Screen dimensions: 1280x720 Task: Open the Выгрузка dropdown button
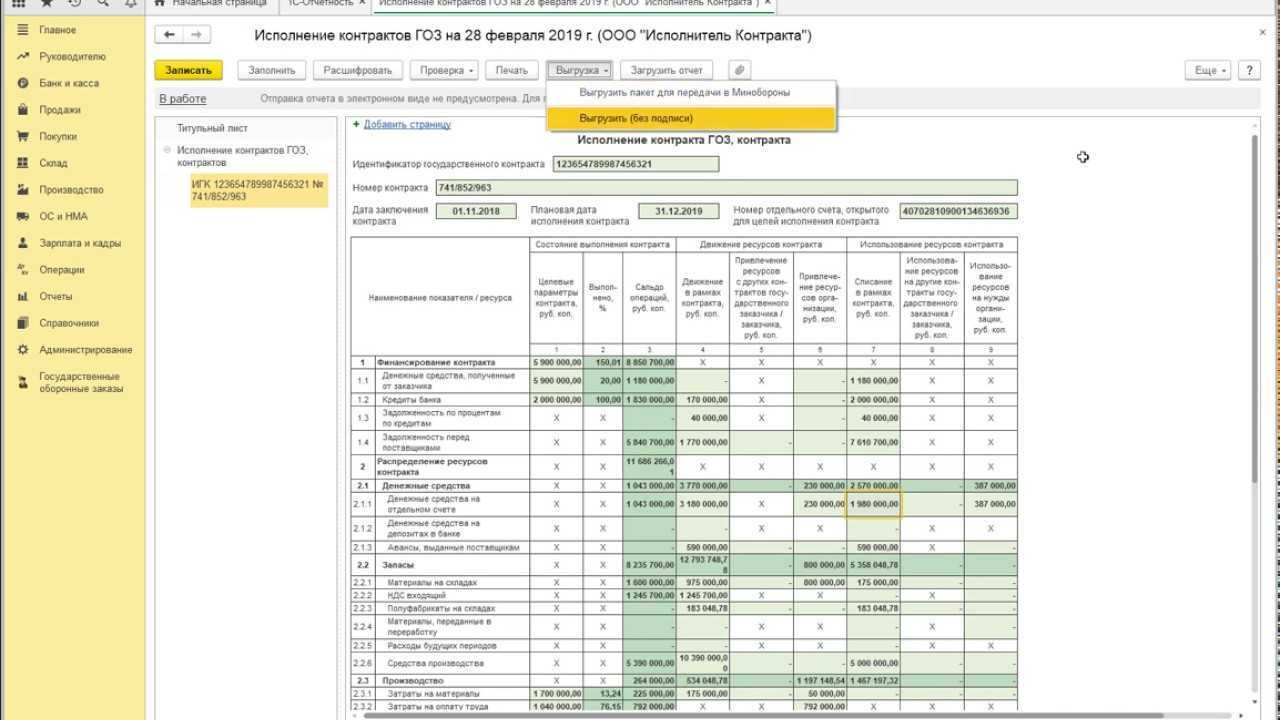(579, 70)
